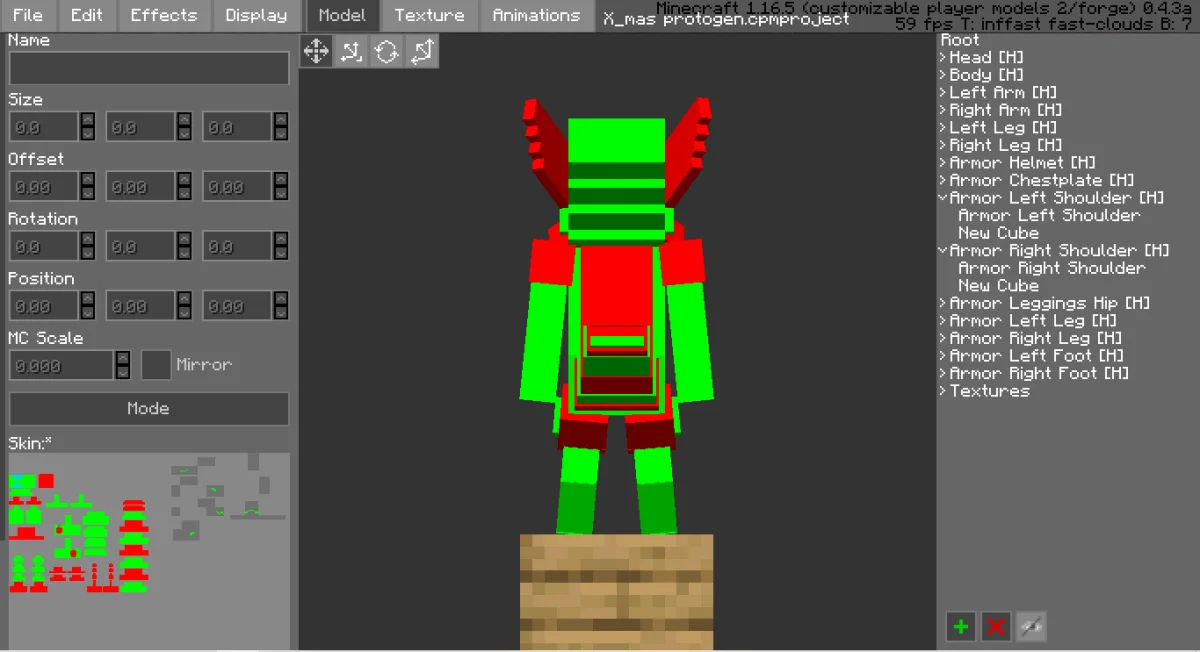Switch to the Model tab
The width and height of the screenshot is (1200, 652).
click(342, 15)
